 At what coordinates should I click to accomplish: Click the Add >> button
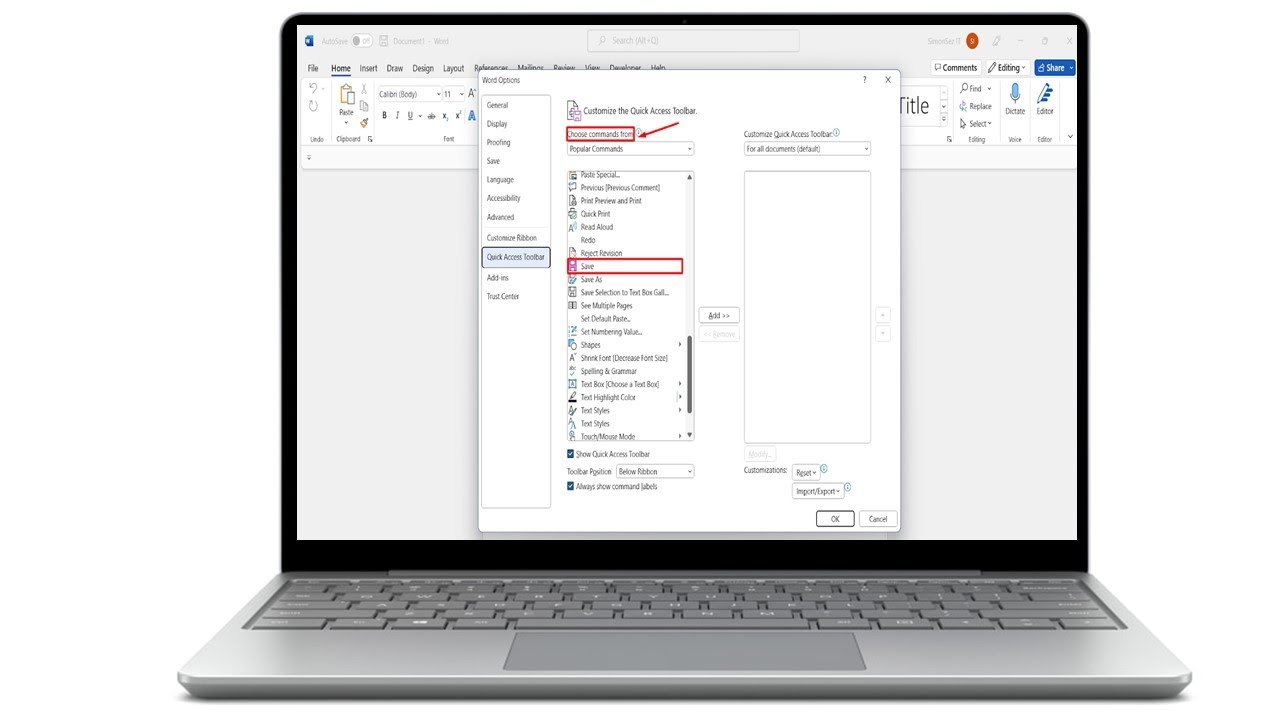[719, 315]
